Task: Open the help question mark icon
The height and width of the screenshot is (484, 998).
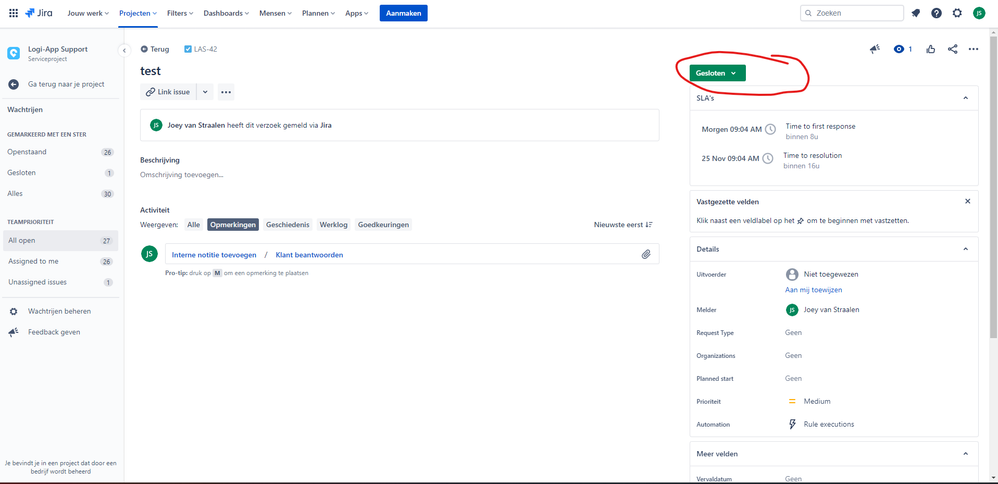Action: tap(936, 13)
